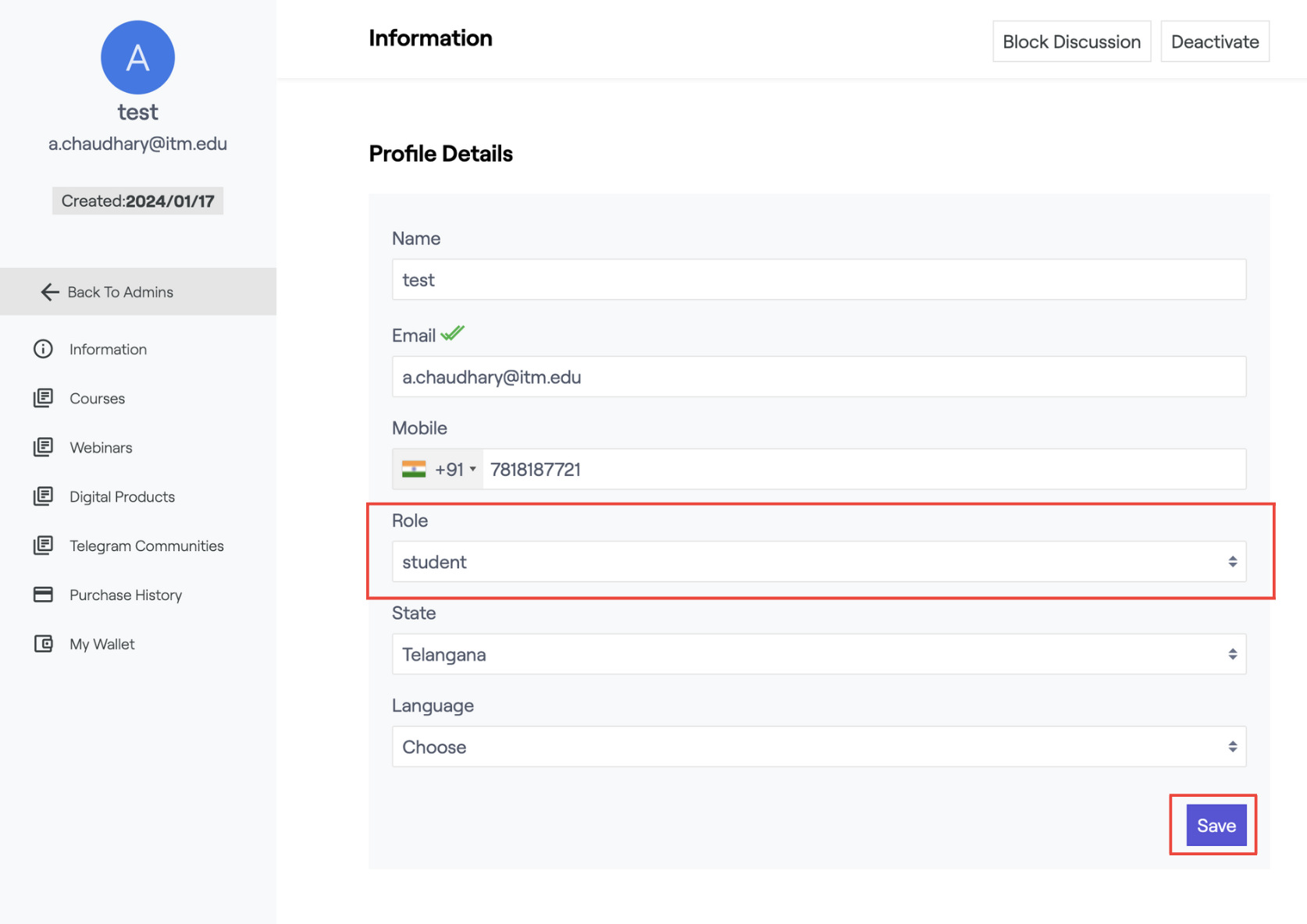Click into the Name input field
This screenshot has height=924, width=1307.
(818, 280)
